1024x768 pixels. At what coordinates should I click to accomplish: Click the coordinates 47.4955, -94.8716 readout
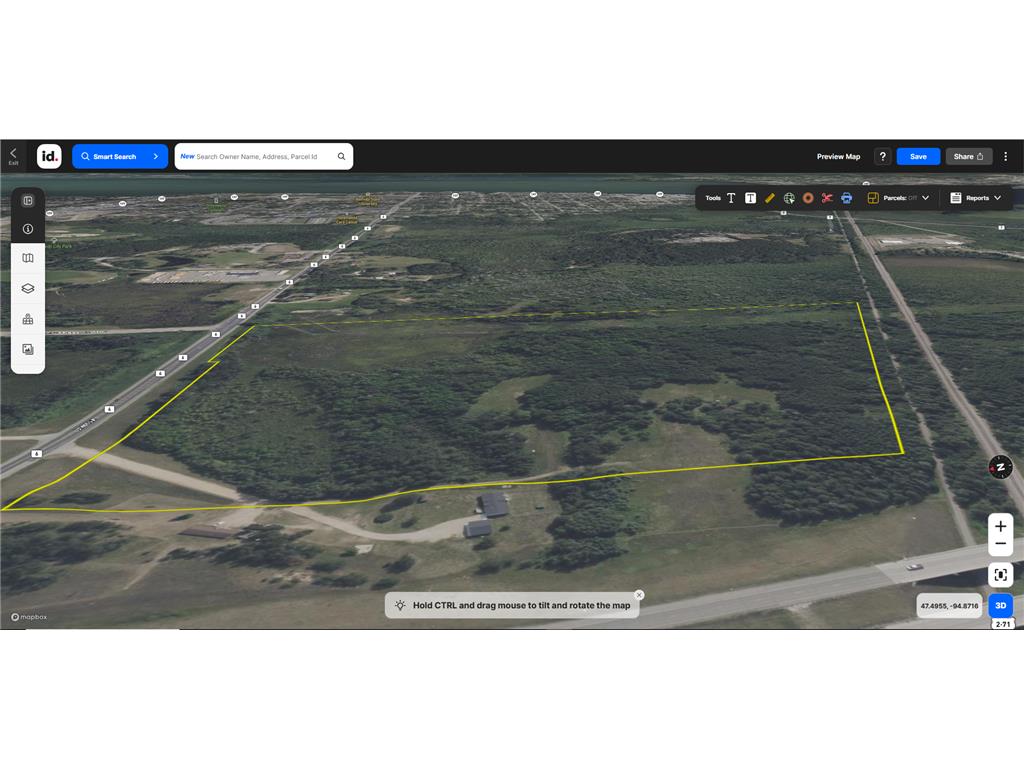[950, 606]
